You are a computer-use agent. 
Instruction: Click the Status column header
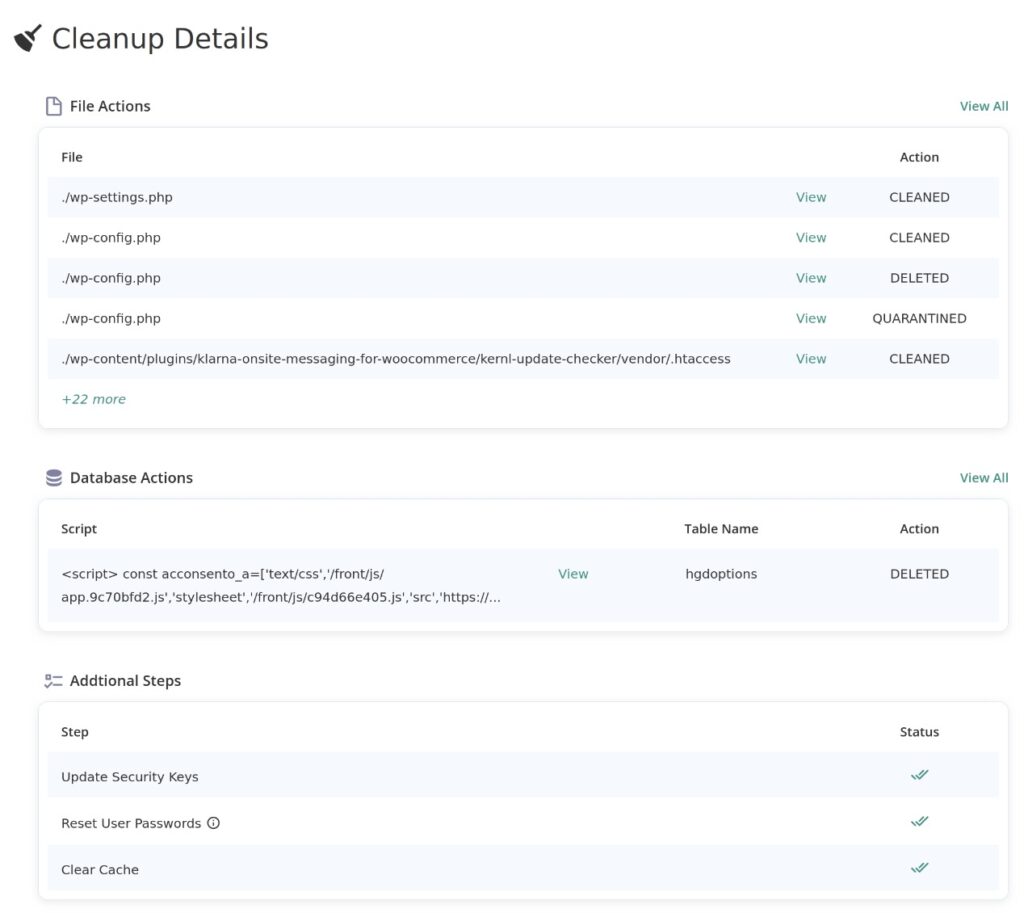(x=919, y=732)
